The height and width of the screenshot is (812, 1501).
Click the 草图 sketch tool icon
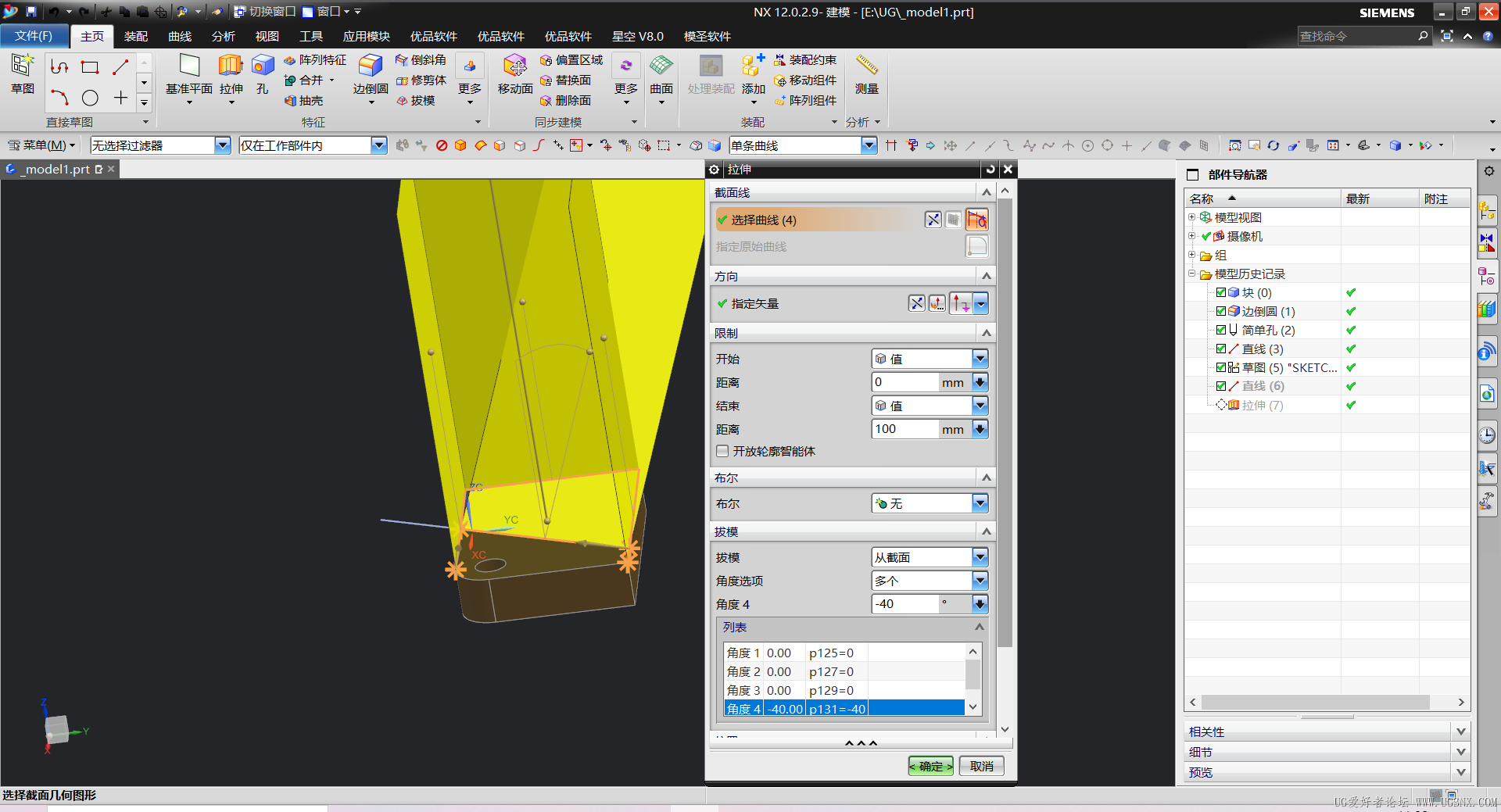point(23,74)
